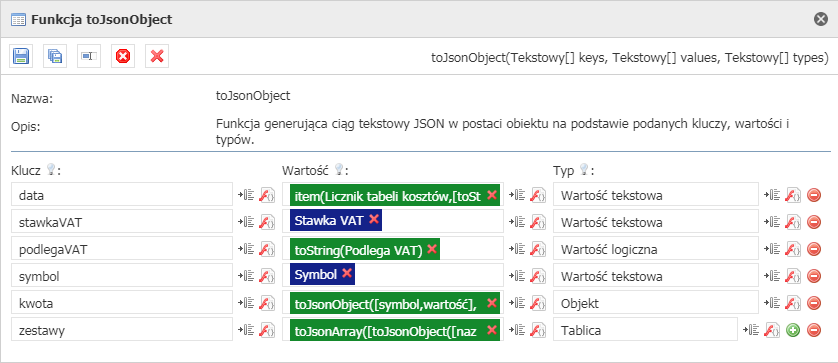Image resolution: width=838 pixels, height=363 pixels.
Task: Click the red octagon cancel icon
Action: [x=123, y=56]
